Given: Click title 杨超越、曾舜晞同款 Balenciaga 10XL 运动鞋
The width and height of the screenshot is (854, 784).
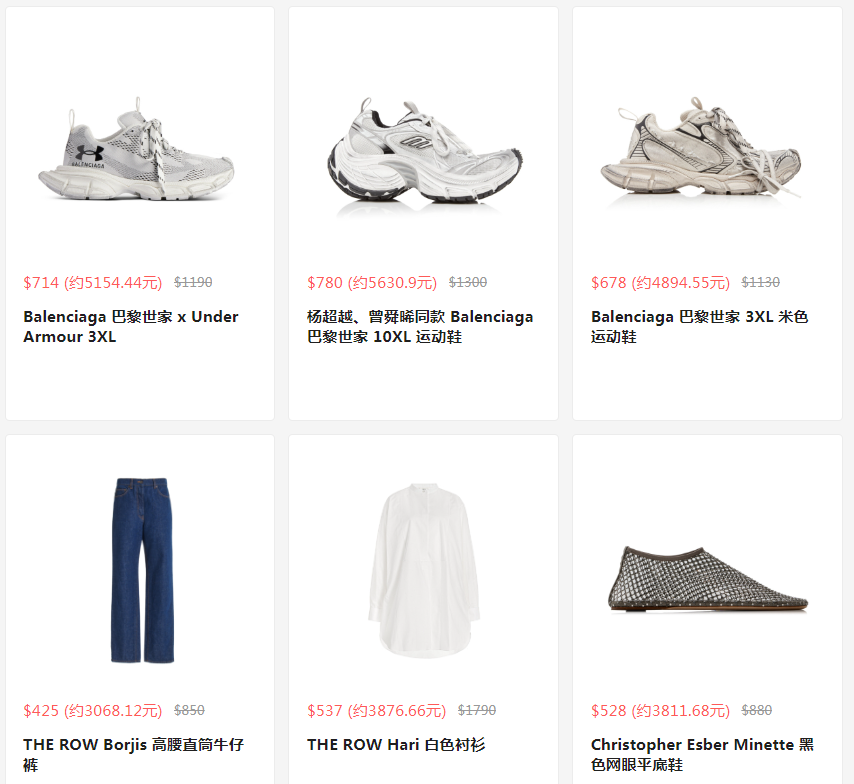Looking at the screenshot, I should (420, 326).
